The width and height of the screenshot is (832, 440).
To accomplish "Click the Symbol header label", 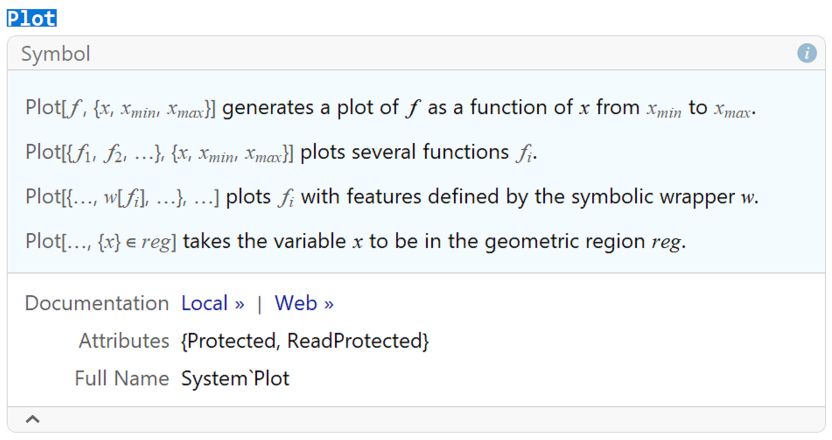I will tap(55, 54).
